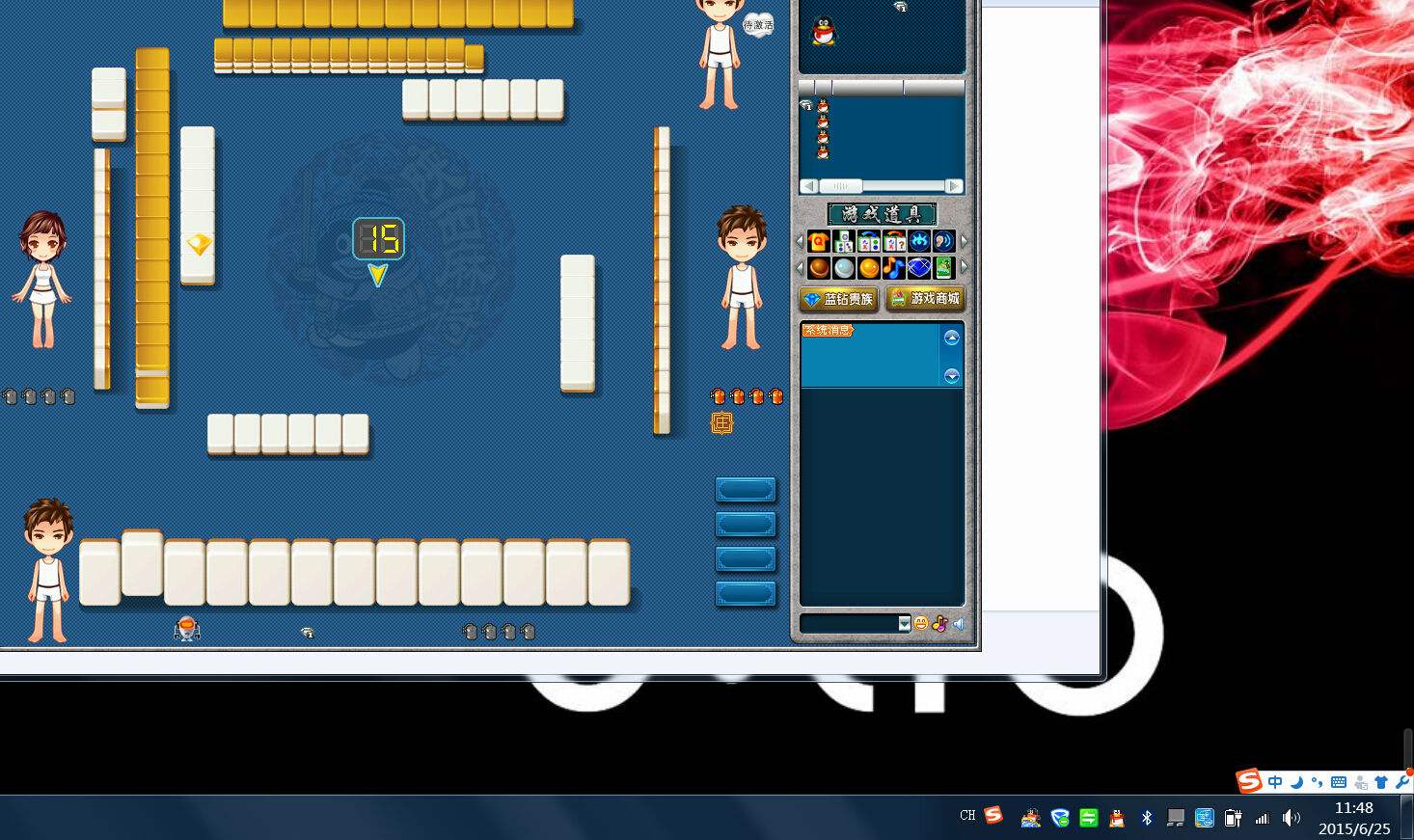
Task: Select the stacked mahjong tiles item
Action: pyautogui.click(x=844, y=241)
